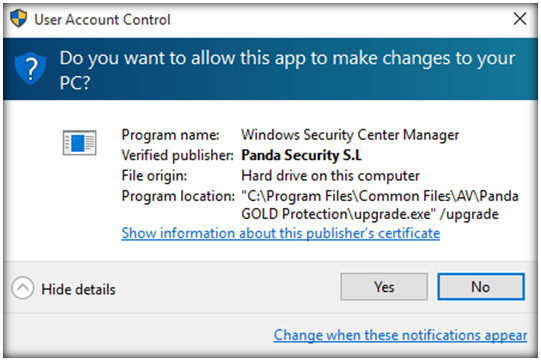Click the upgrade.exe program location path

click(380, 205)
